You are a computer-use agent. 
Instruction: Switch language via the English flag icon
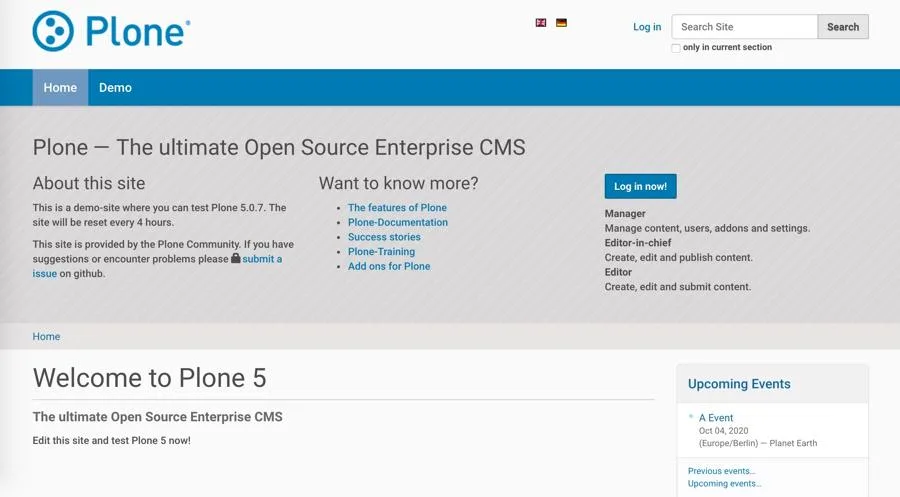pyautogui.click(x=541, y=23)
